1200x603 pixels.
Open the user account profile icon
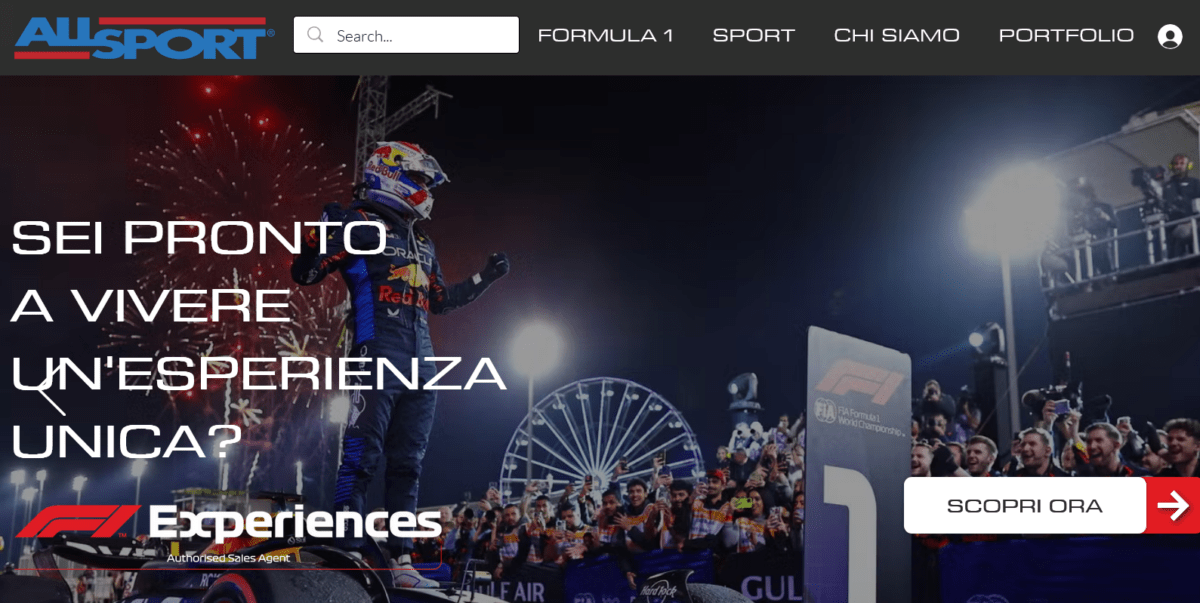pos(1169,36)
